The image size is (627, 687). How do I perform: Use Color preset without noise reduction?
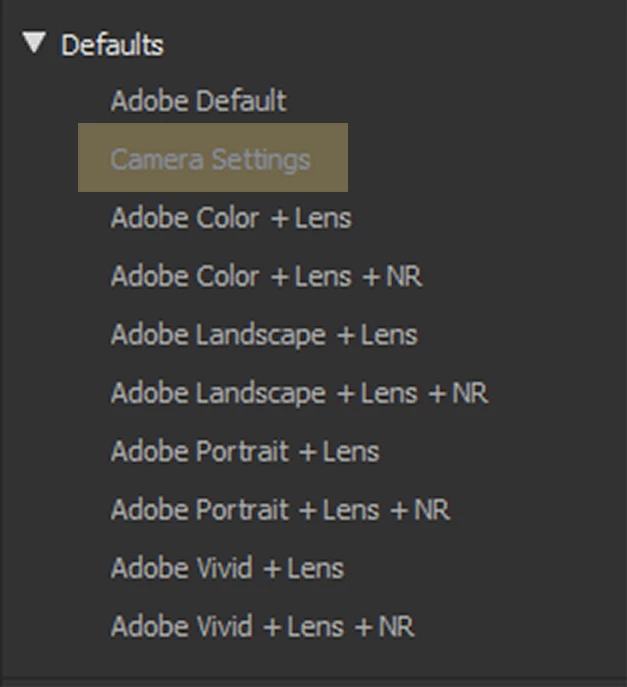click(x=231, y=218)
